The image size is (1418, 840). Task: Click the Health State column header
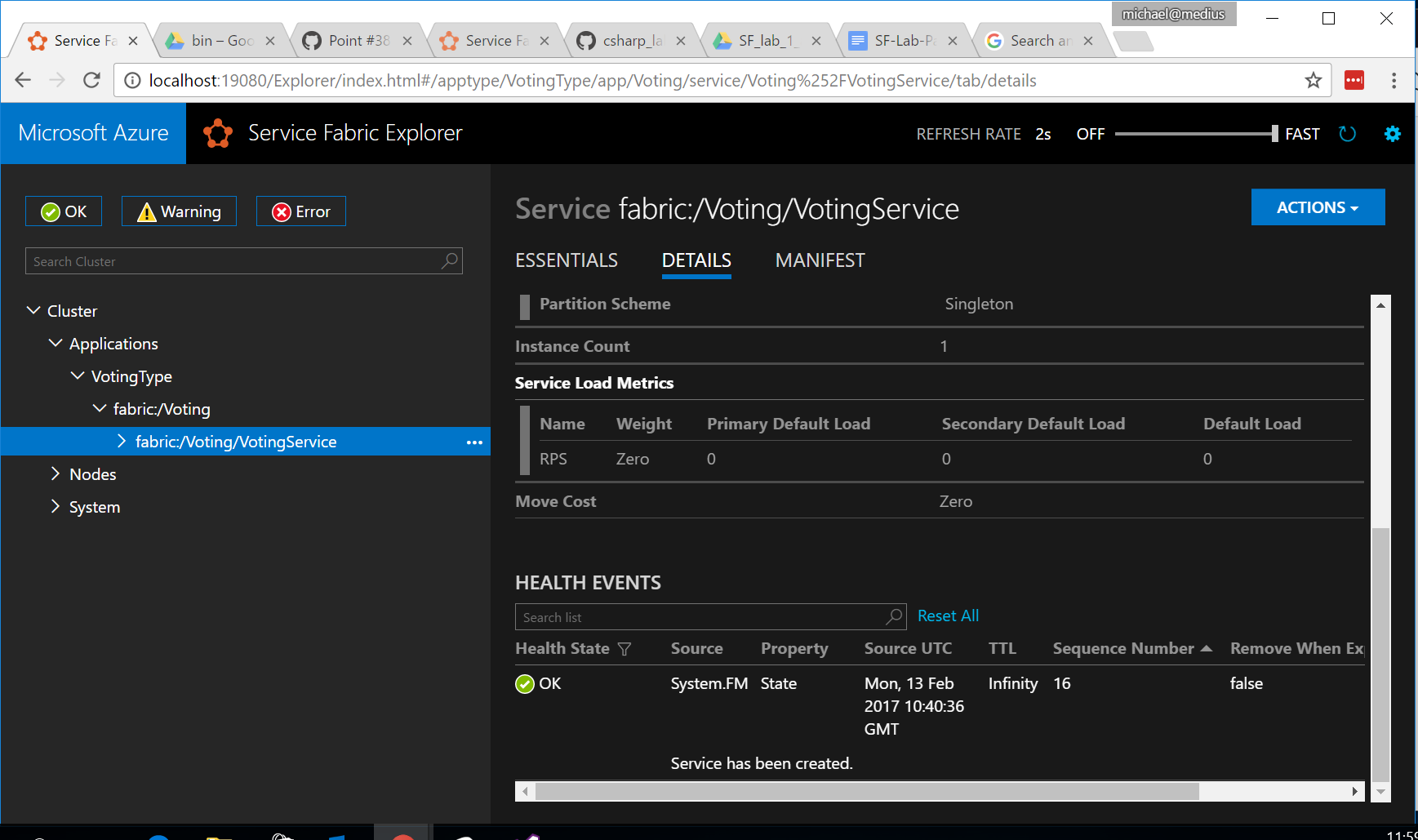[x=562, y=648]
